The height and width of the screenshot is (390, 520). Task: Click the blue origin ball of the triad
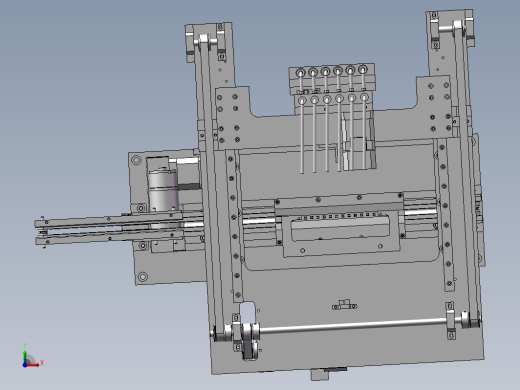point(25,365)
